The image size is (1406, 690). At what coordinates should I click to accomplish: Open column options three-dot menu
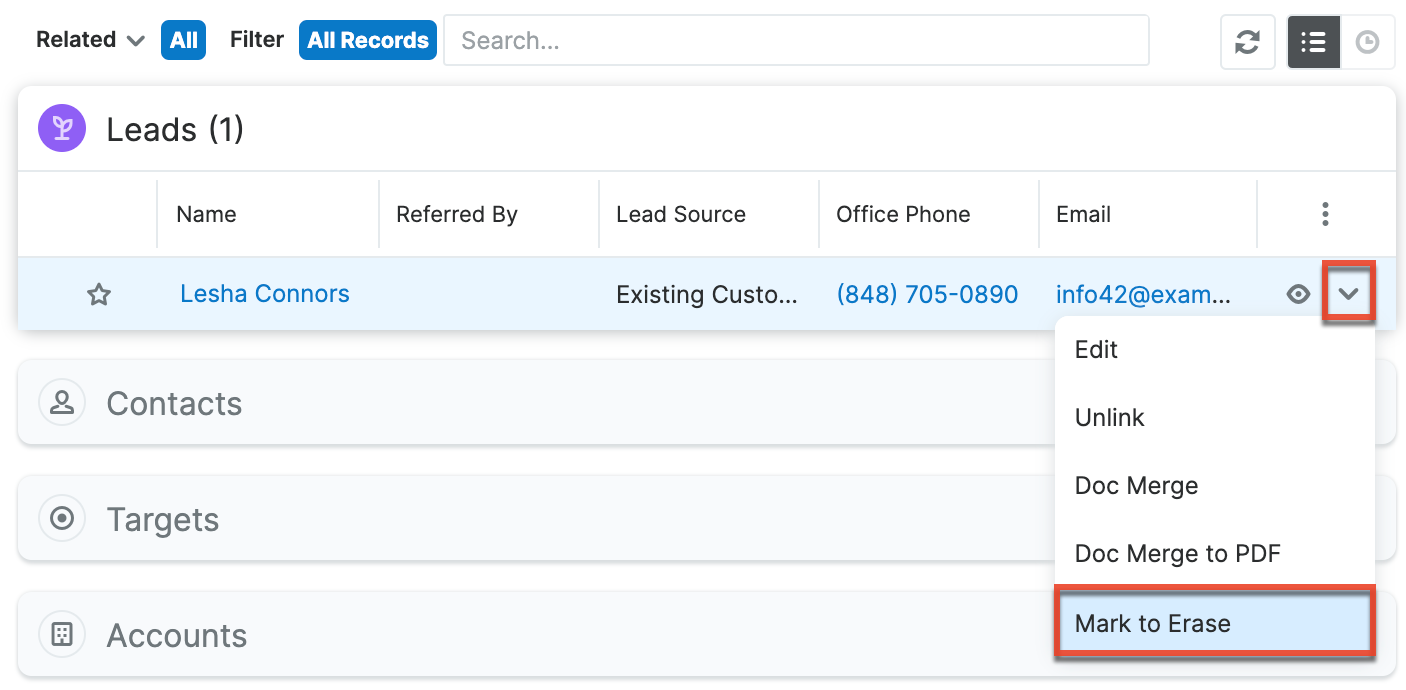coord(1325,214)
